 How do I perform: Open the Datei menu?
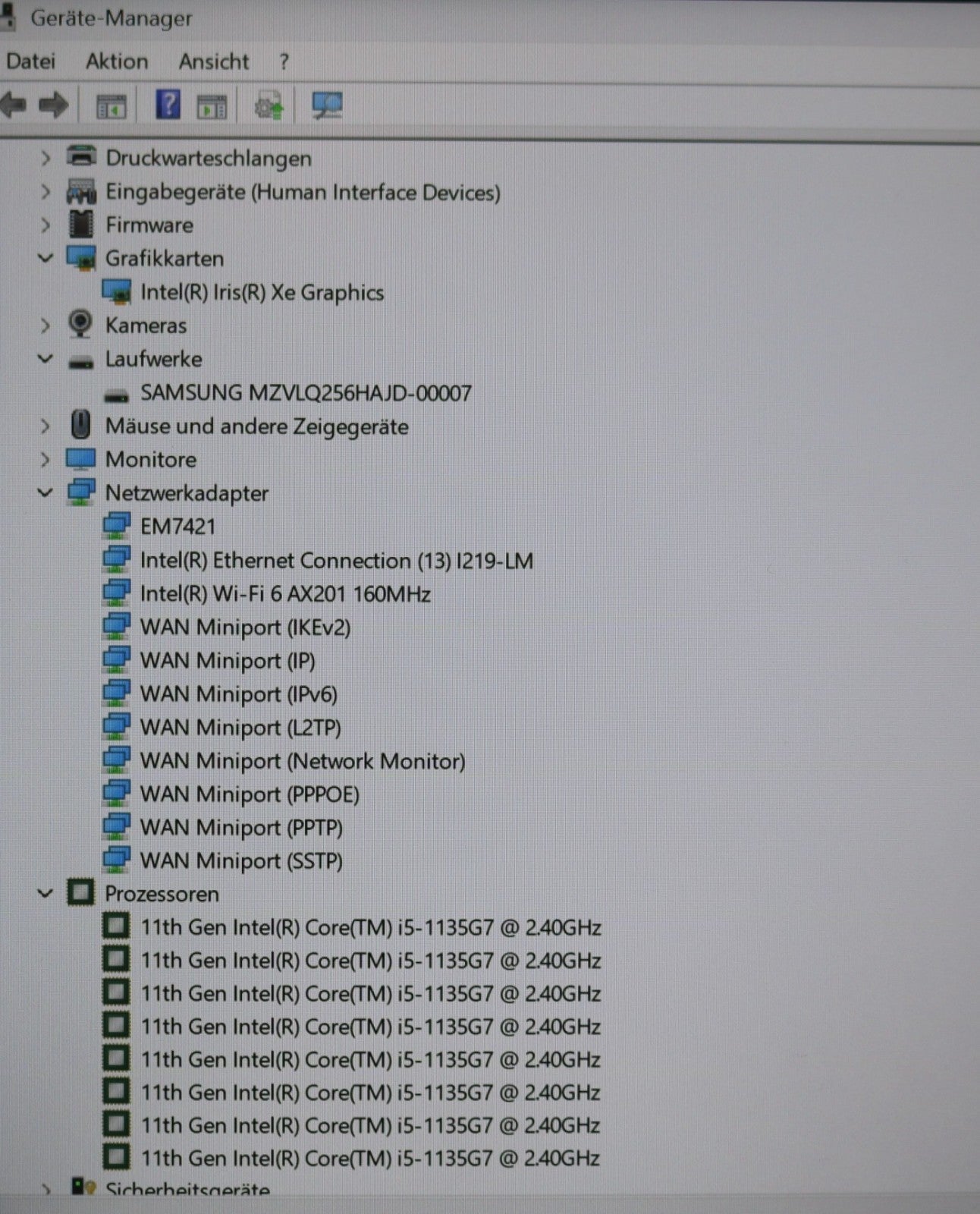click(x=30, y=61)
